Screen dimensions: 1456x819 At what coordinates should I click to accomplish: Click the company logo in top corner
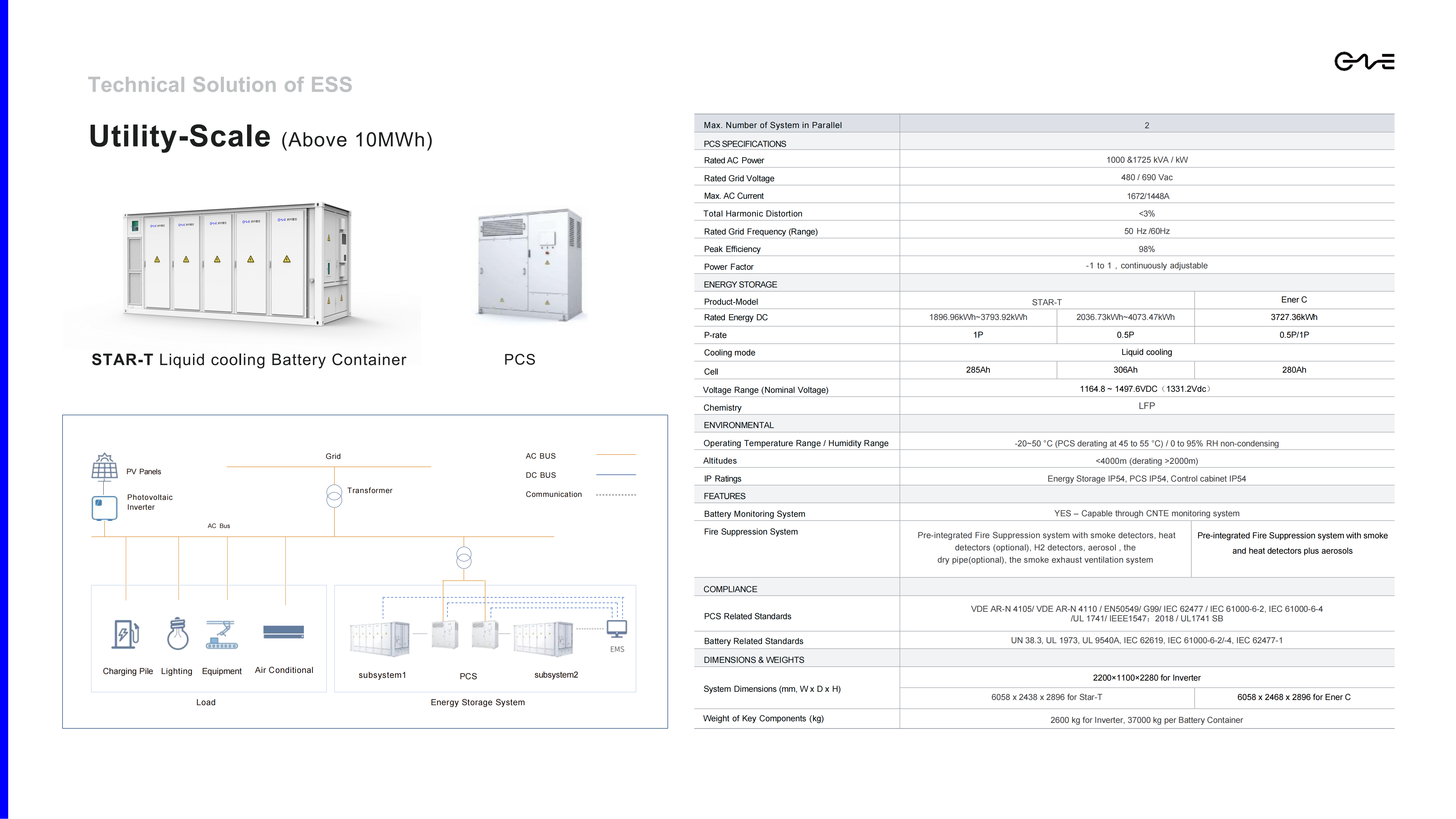(1364, 61)
